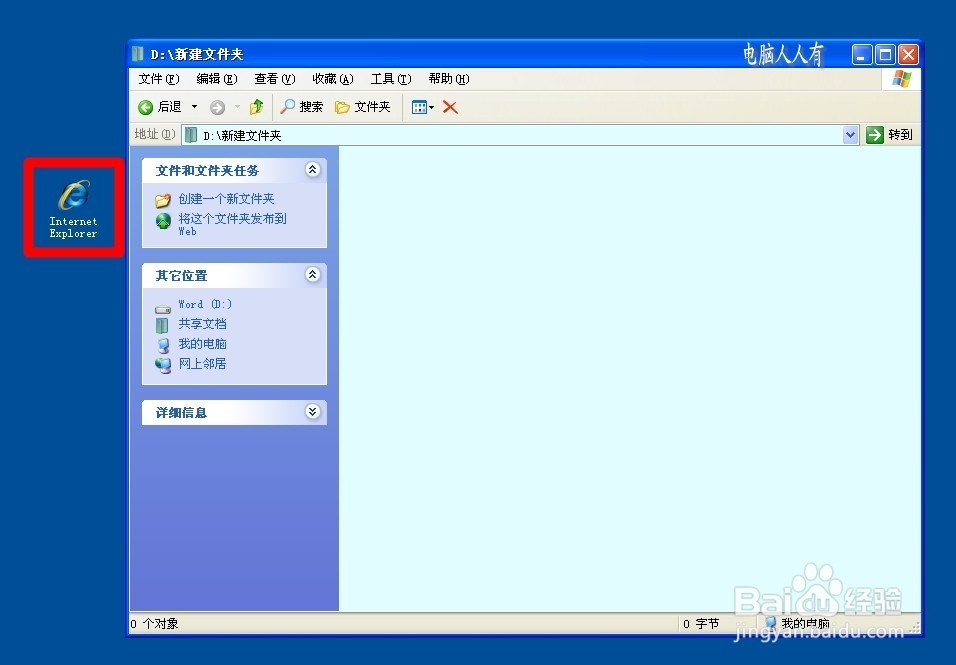Click the new folder icon beside 创建一个新文件夹

tap(163, 200)
